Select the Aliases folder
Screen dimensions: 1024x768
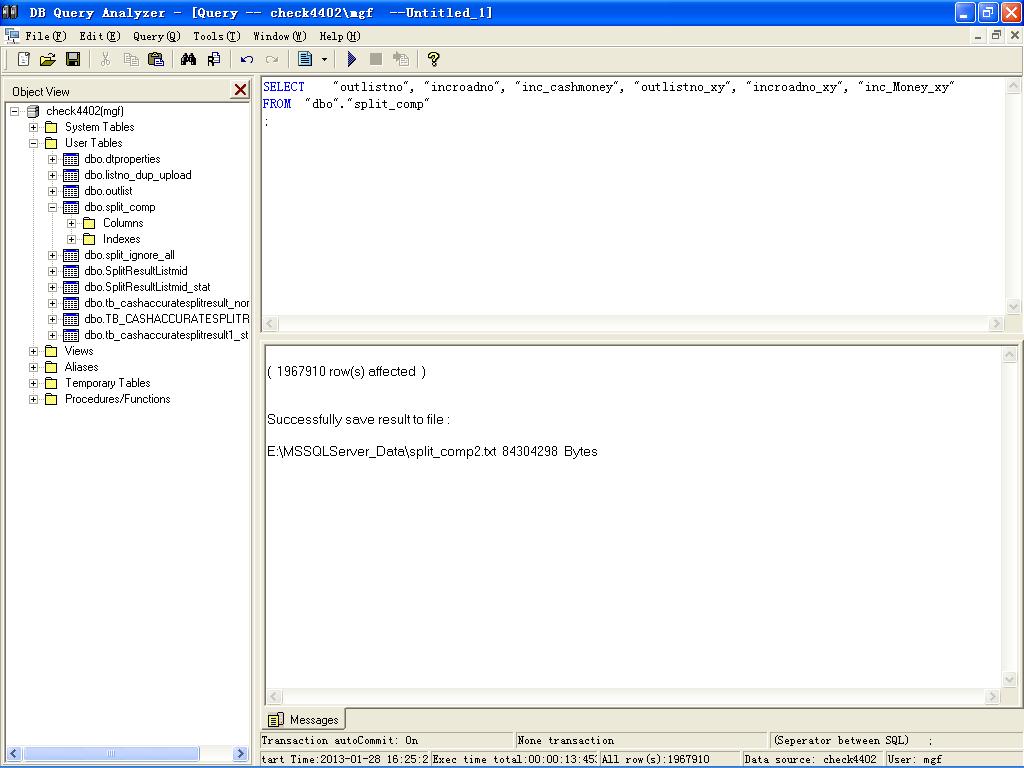pyautogui.click(x=82, y=367)
